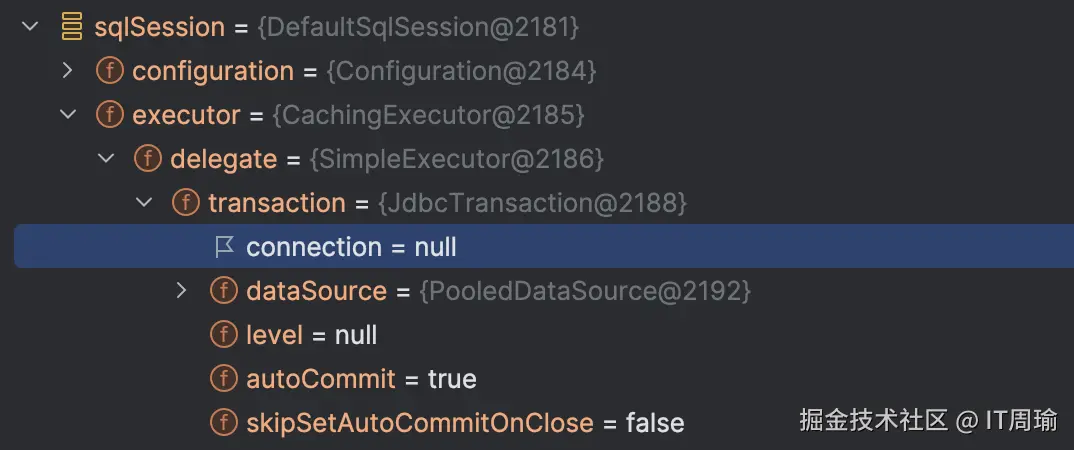Collapse the transaction JdbcTransaction node
This screenshot has height=450, width=1074.
pyautogui.click(x=144, y=203)
